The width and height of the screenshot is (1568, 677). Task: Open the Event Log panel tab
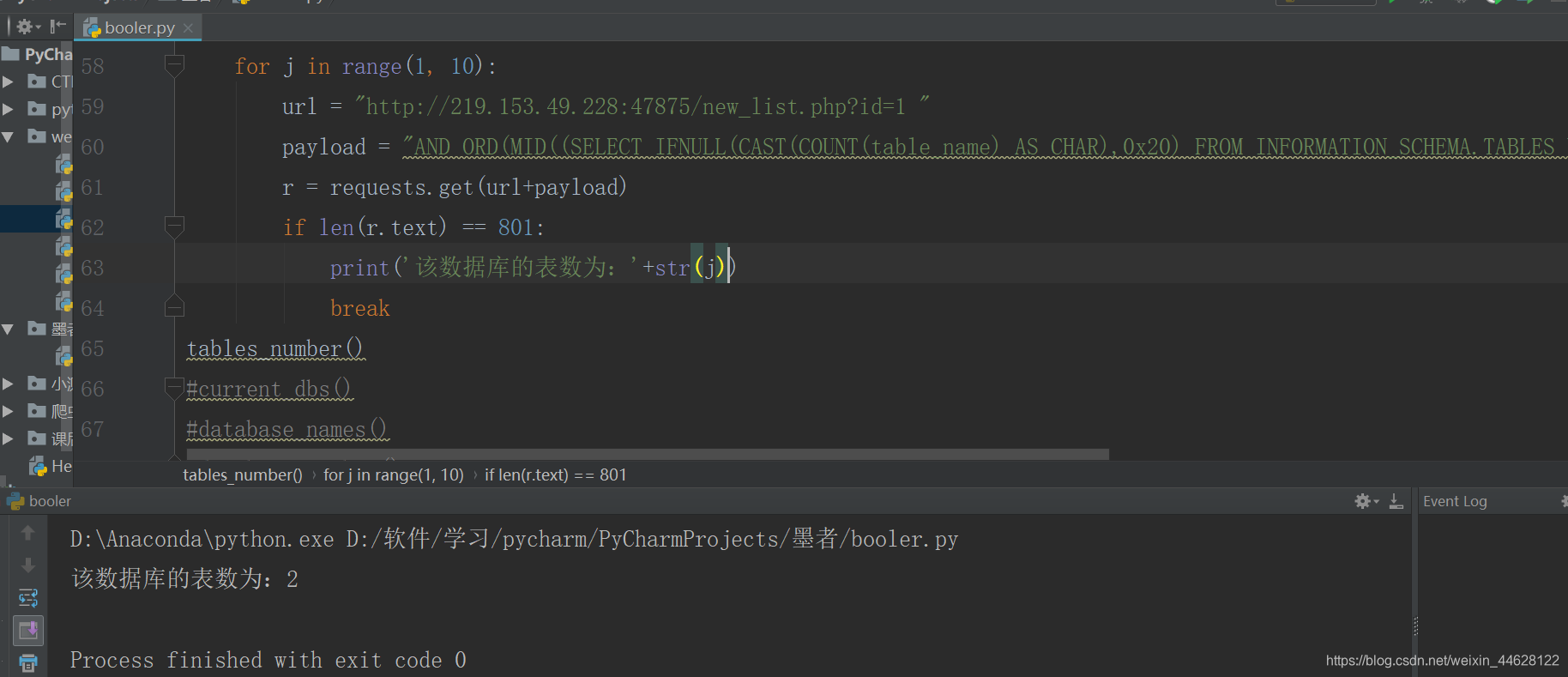[1455, 501]
